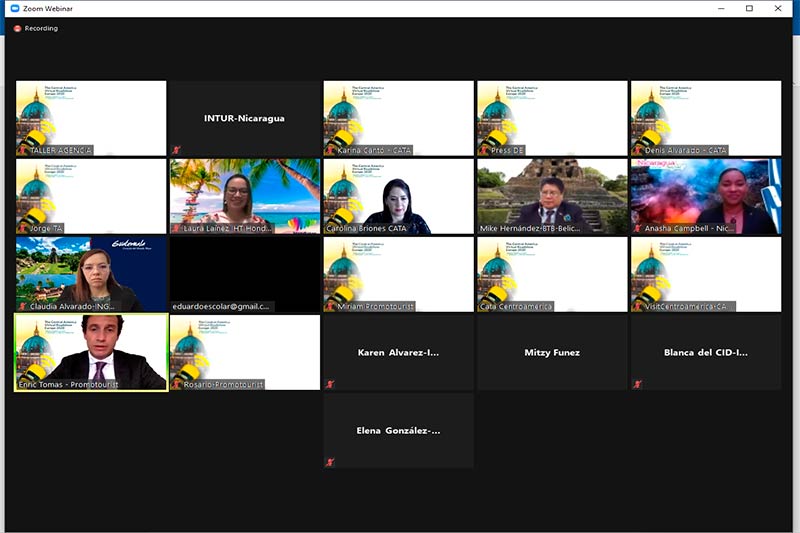This screenshot has height=533, width=800.
Task: Click the TALLER AGENCIA name label
Action: point(60,150)
